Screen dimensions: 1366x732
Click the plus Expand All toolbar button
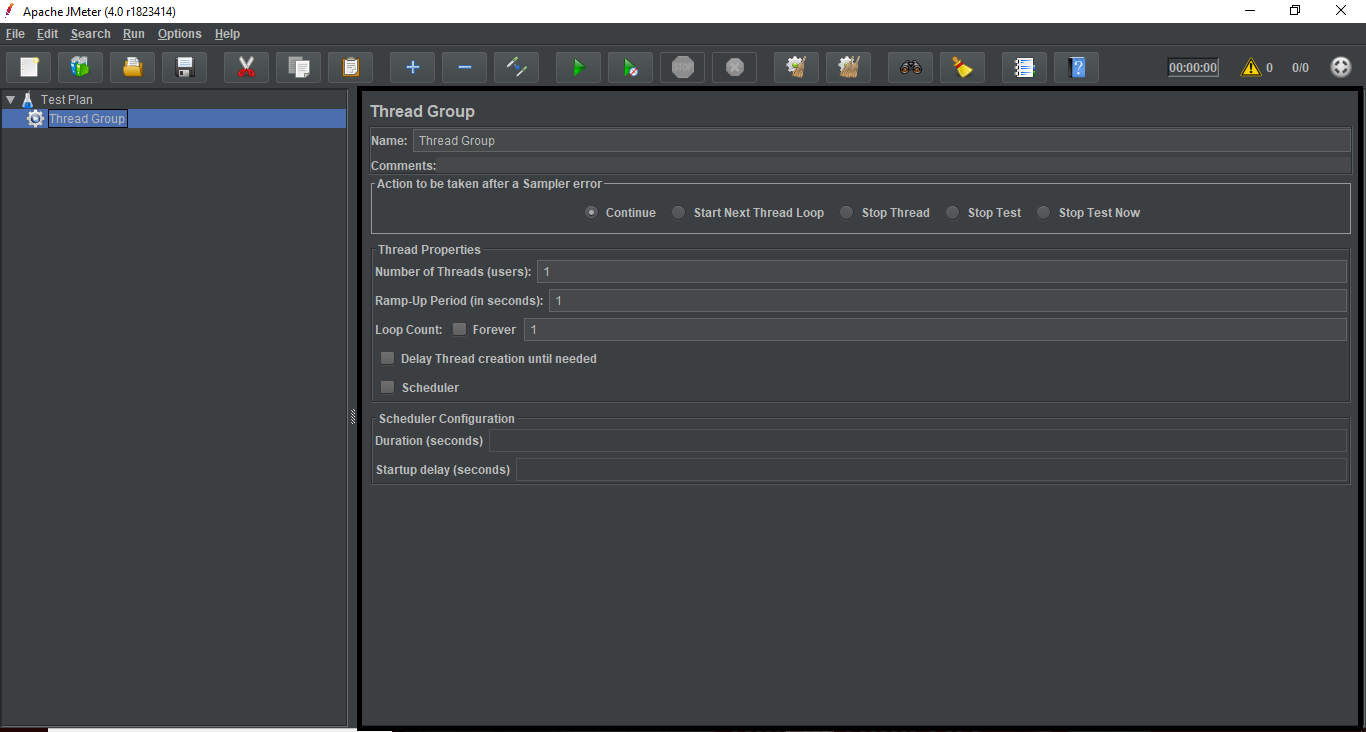pos(412,68)
